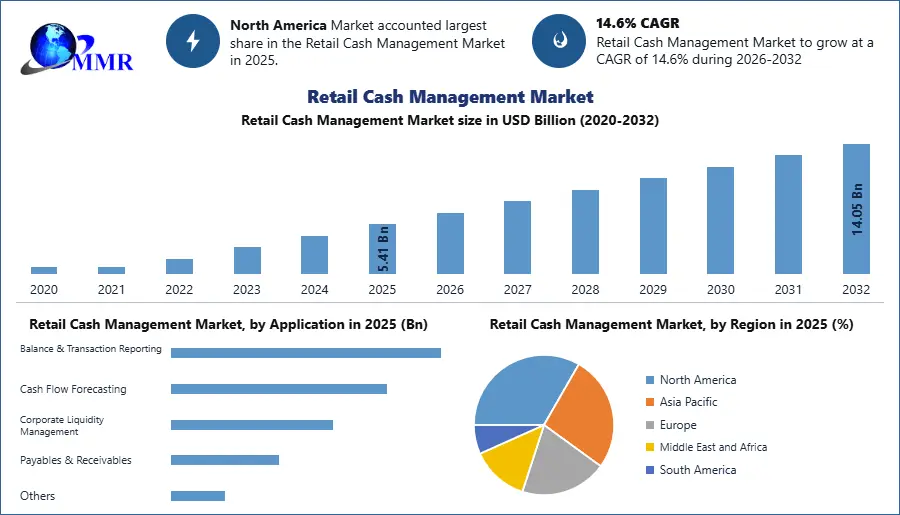
Task: Click the 'during 2026-2032' CAGR description text
Action: coord(747,60)
